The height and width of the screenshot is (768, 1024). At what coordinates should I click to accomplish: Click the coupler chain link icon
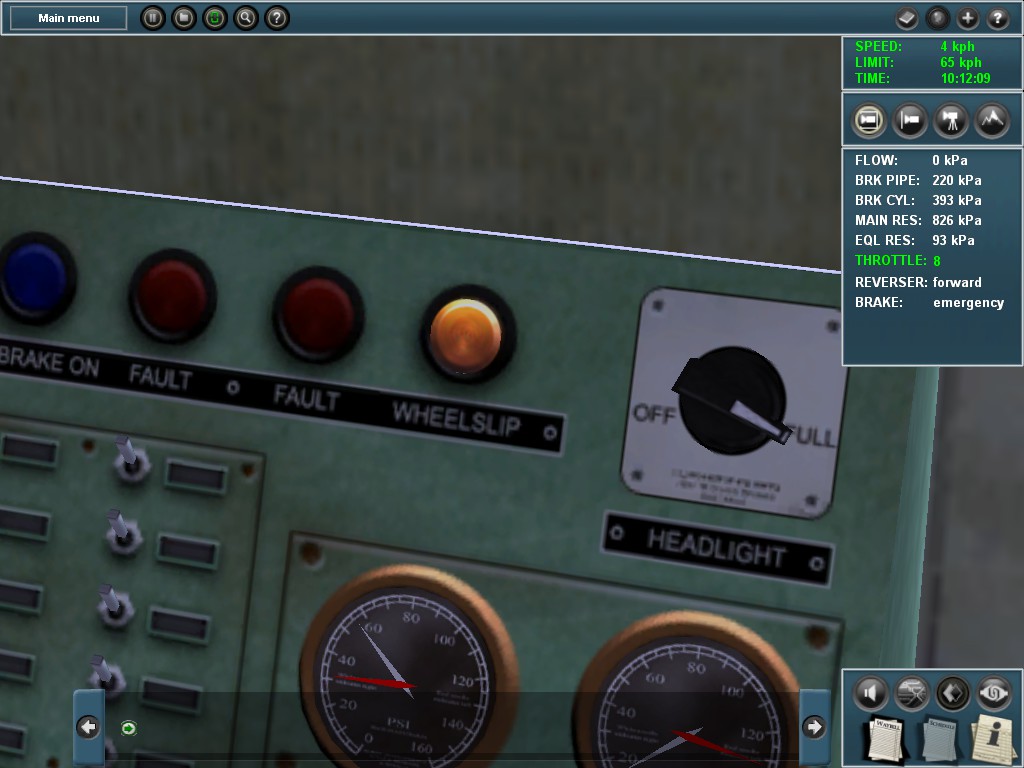click(994, 693)
